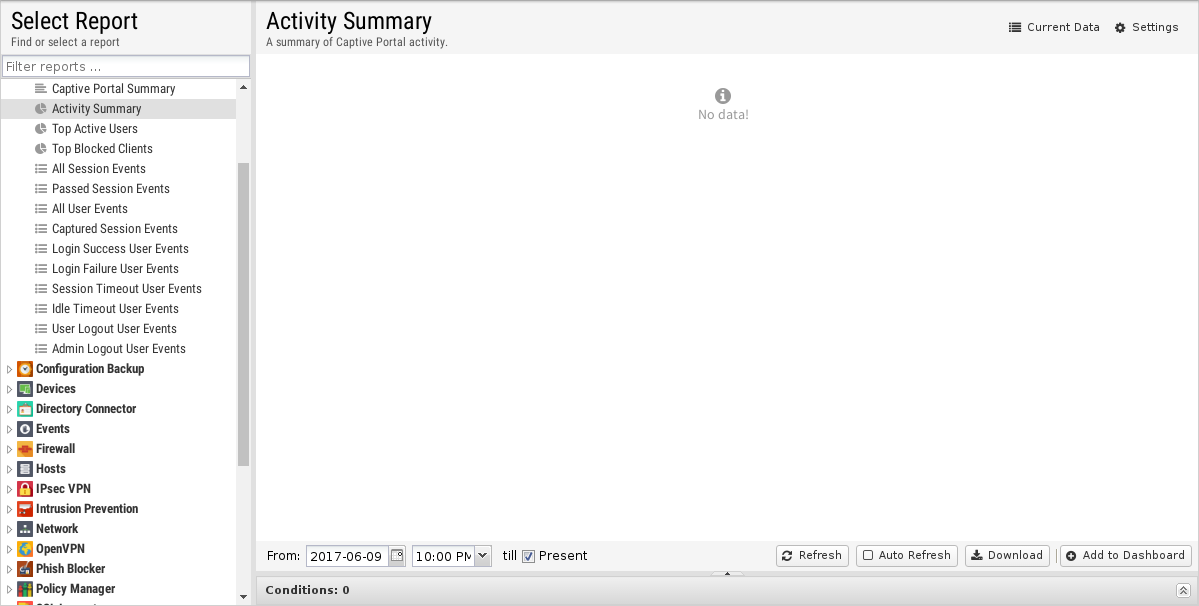The width and height of the screenshot is (1199, 606).
Task: Click the report list scrollbar thumb
Action: [x=243, y=314]
